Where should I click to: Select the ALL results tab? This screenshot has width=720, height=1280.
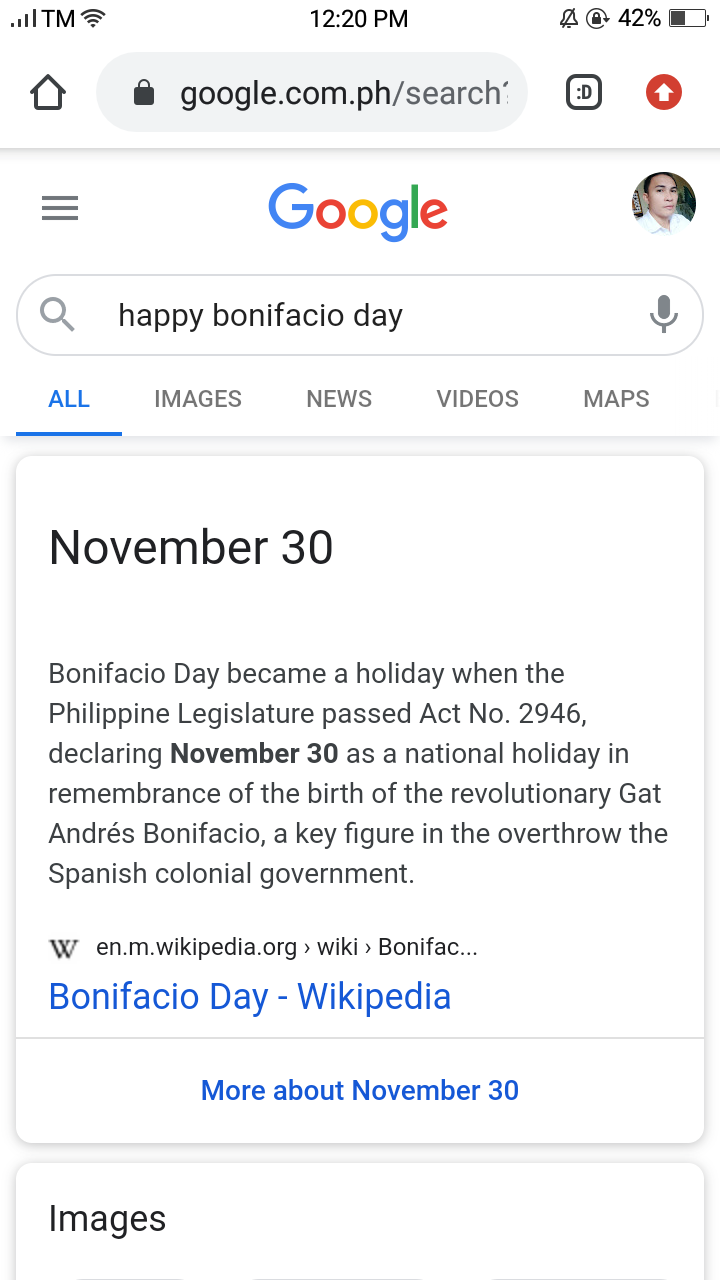pyautogui.click(x=69, y=399)
